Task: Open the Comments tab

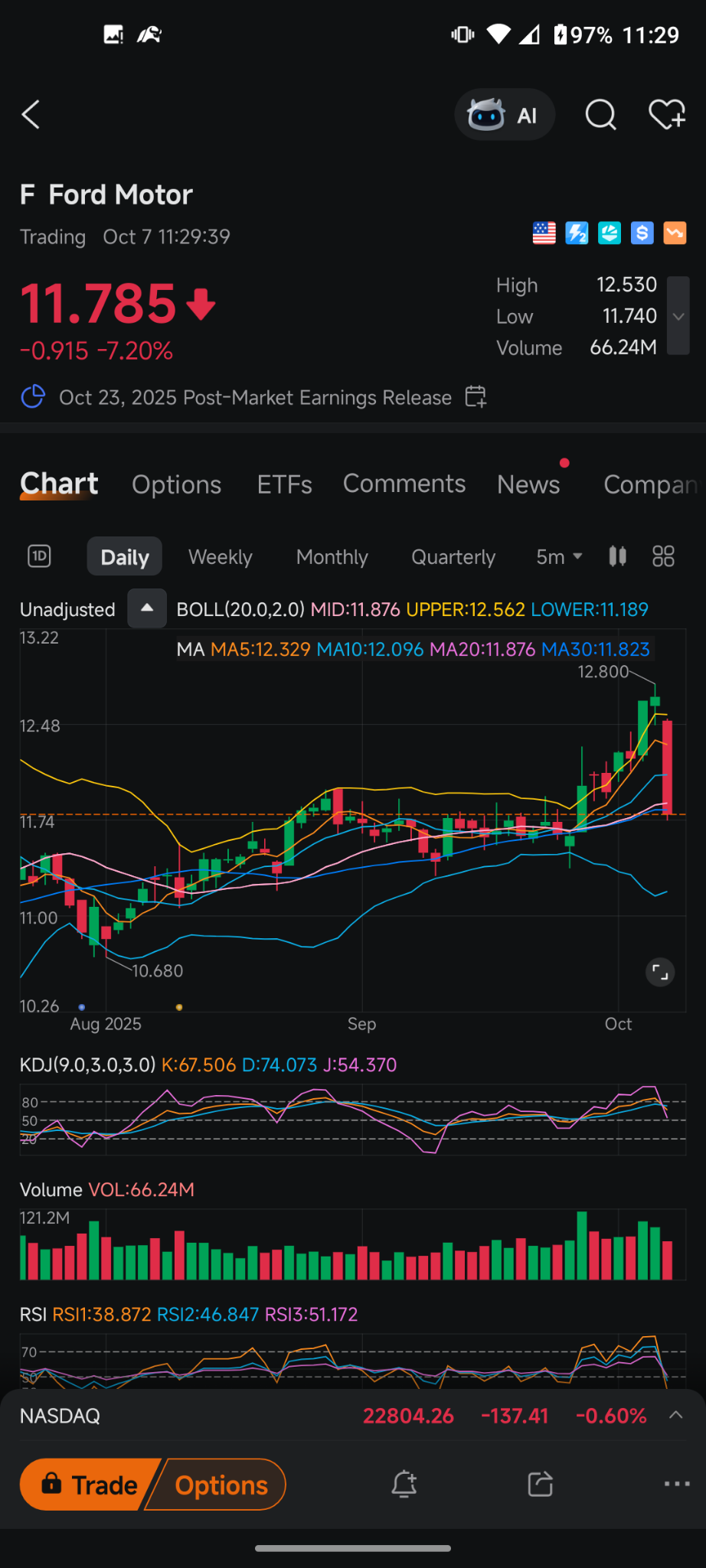Action: pos(404,484)
